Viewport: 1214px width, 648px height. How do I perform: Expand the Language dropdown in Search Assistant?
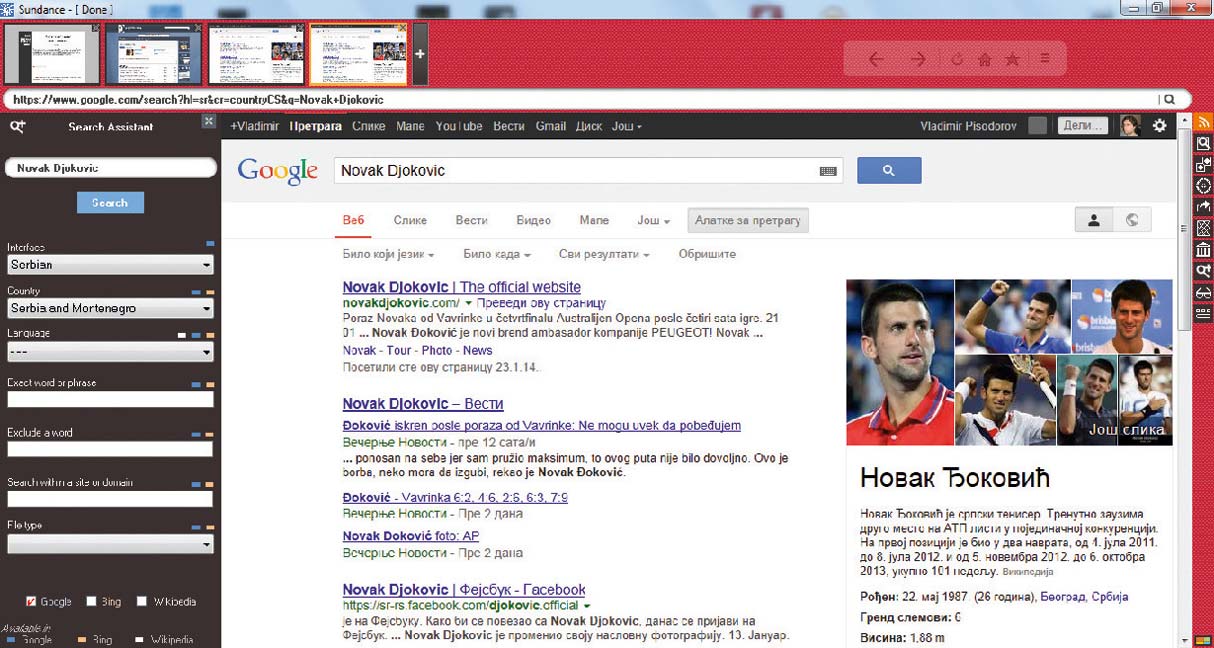(x=110, y=352)
